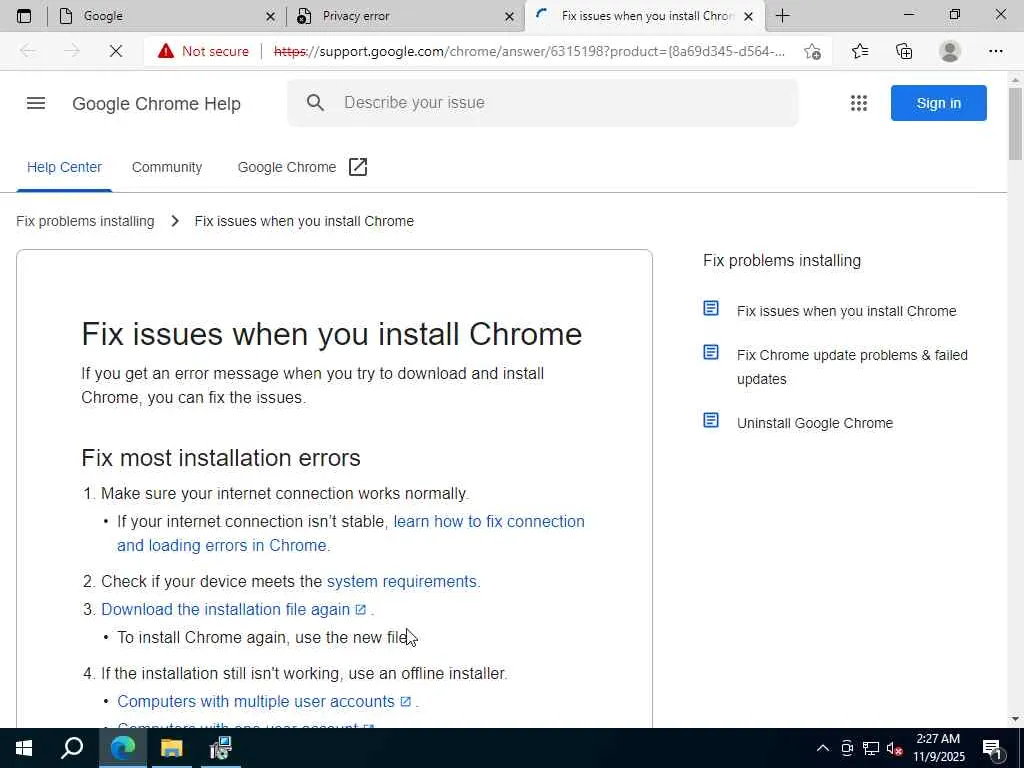The height and width of the screenshot is (768, 1024).
Task: Open the tab actions menu icon
Action: click(x=24, y=16)
